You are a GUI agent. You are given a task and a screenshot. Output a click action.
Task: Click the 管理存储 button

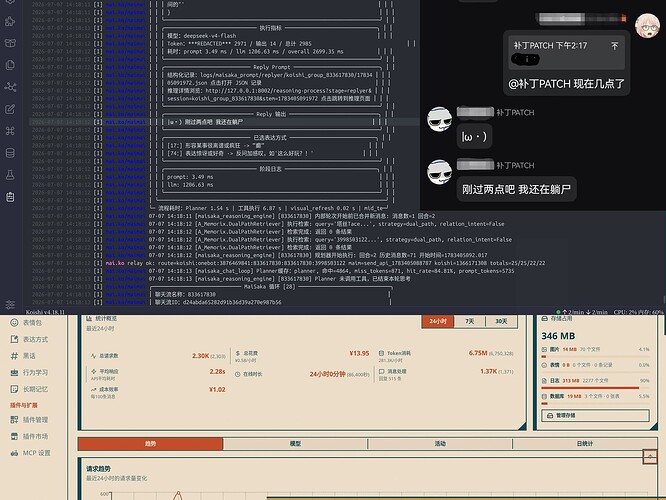click(595, 415)
